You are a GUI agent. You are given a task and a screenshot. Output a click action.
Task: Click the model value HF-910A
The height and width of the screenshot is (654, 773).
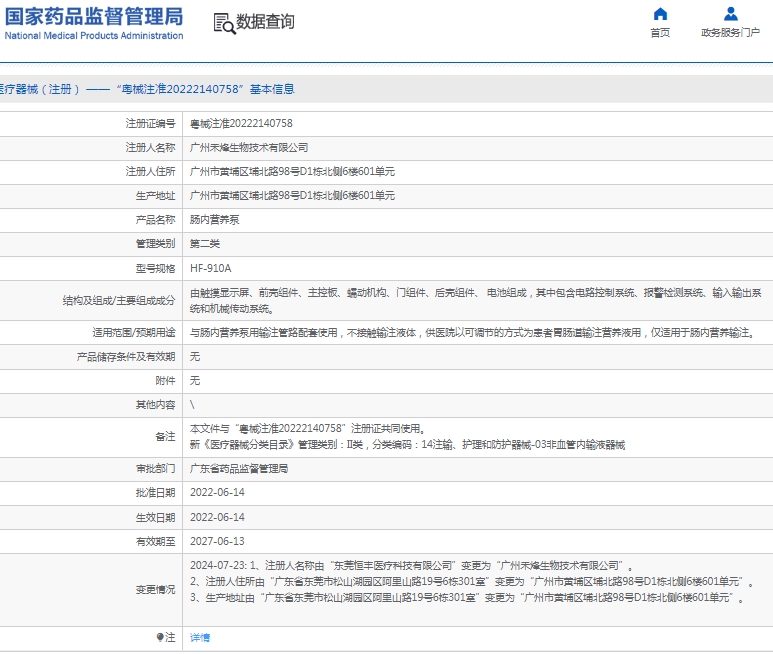click(x=210, y=268)
